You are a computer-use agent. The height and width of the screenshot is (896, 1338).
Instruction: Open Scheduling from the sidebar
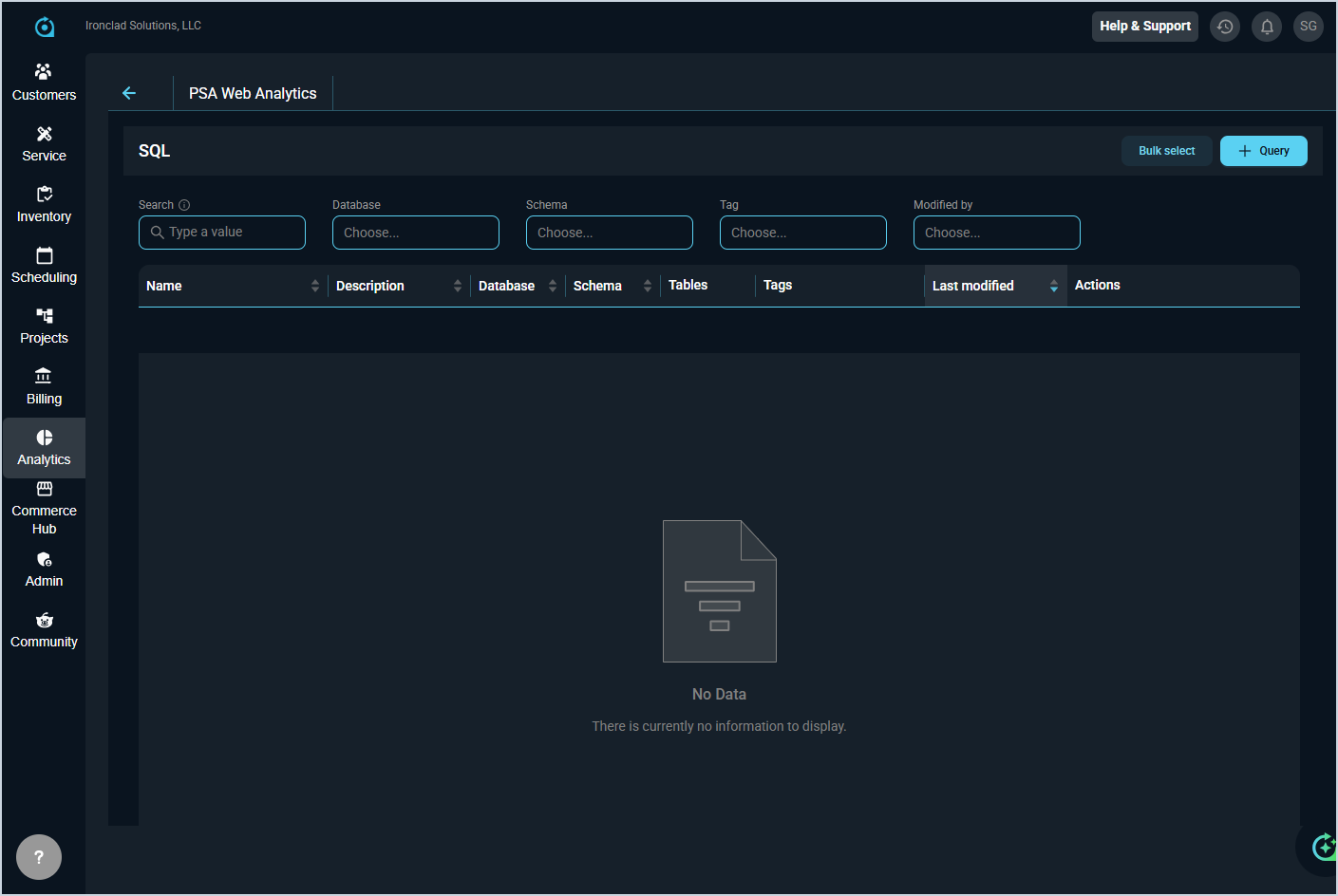point(44,265)
